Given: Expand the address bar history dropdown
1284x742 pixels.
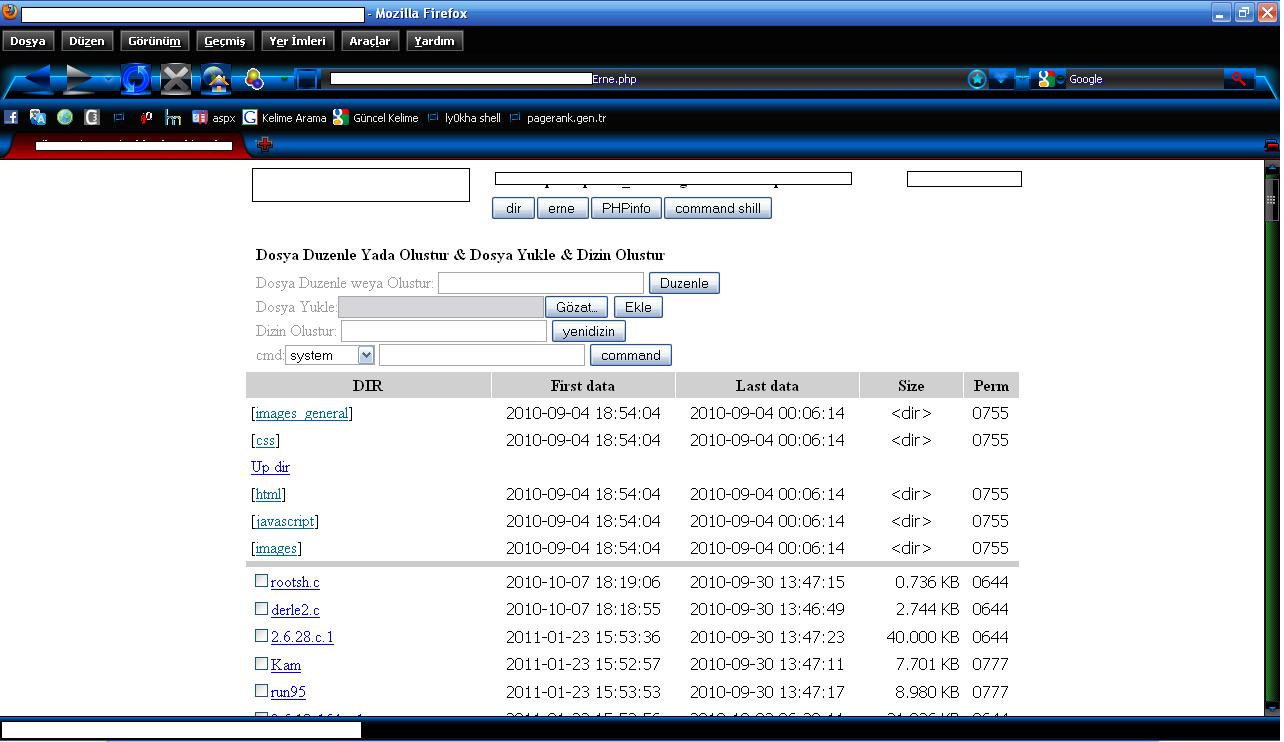Looking at the screenshot, I should tap(1002, 79).
